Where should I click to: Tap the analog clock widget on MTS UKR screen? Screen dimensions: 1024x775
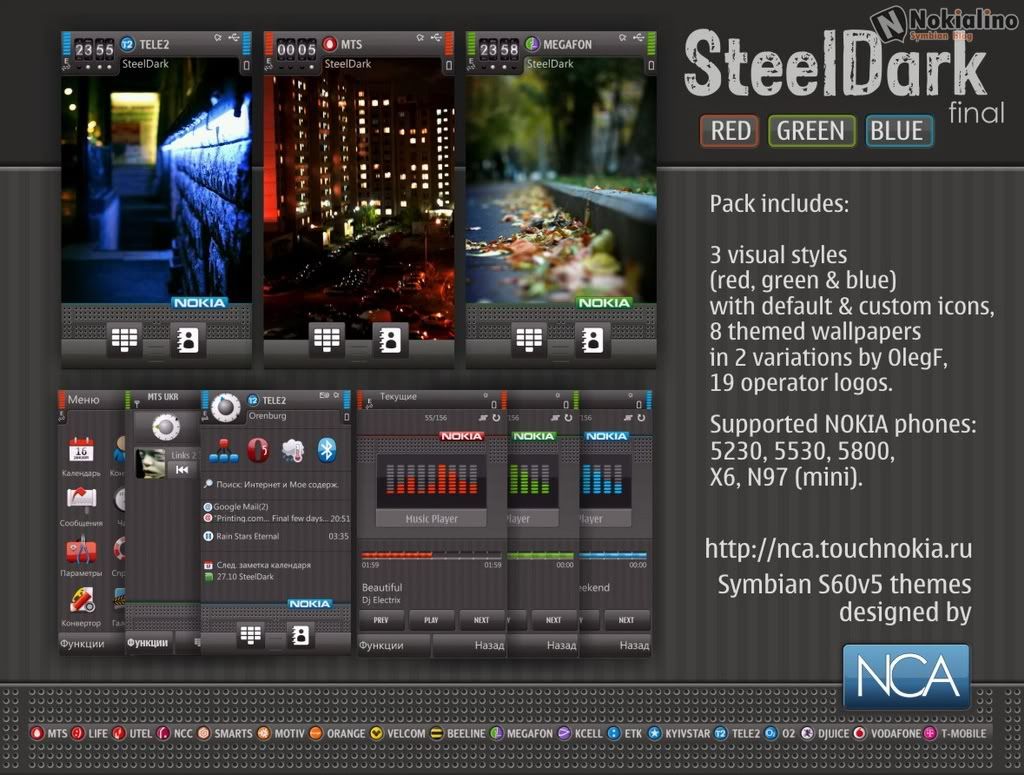pyautogui.click(x=166, y=428)
